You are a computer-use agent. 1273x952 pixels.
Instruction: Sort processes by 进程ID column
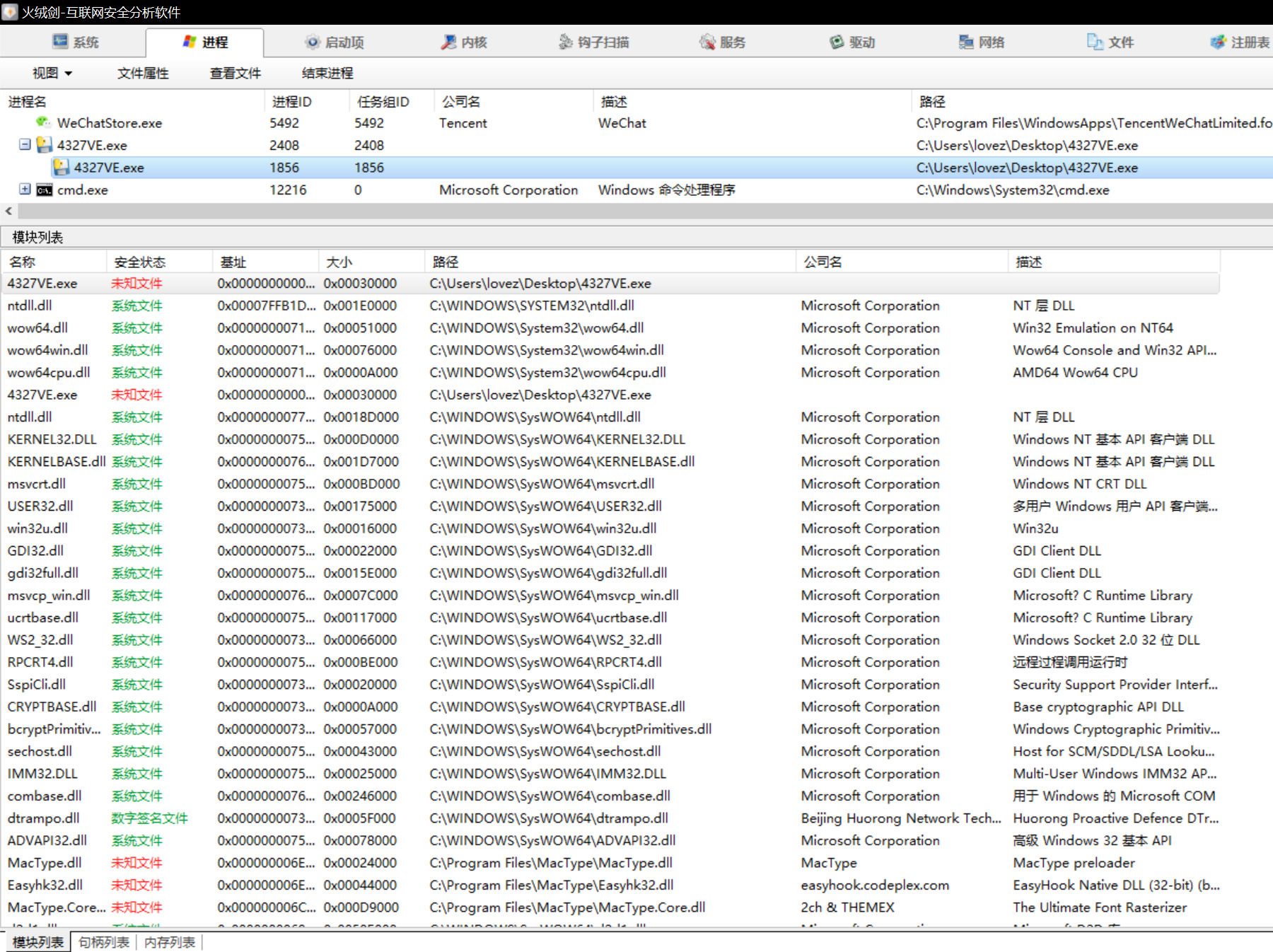click(307, 101)
